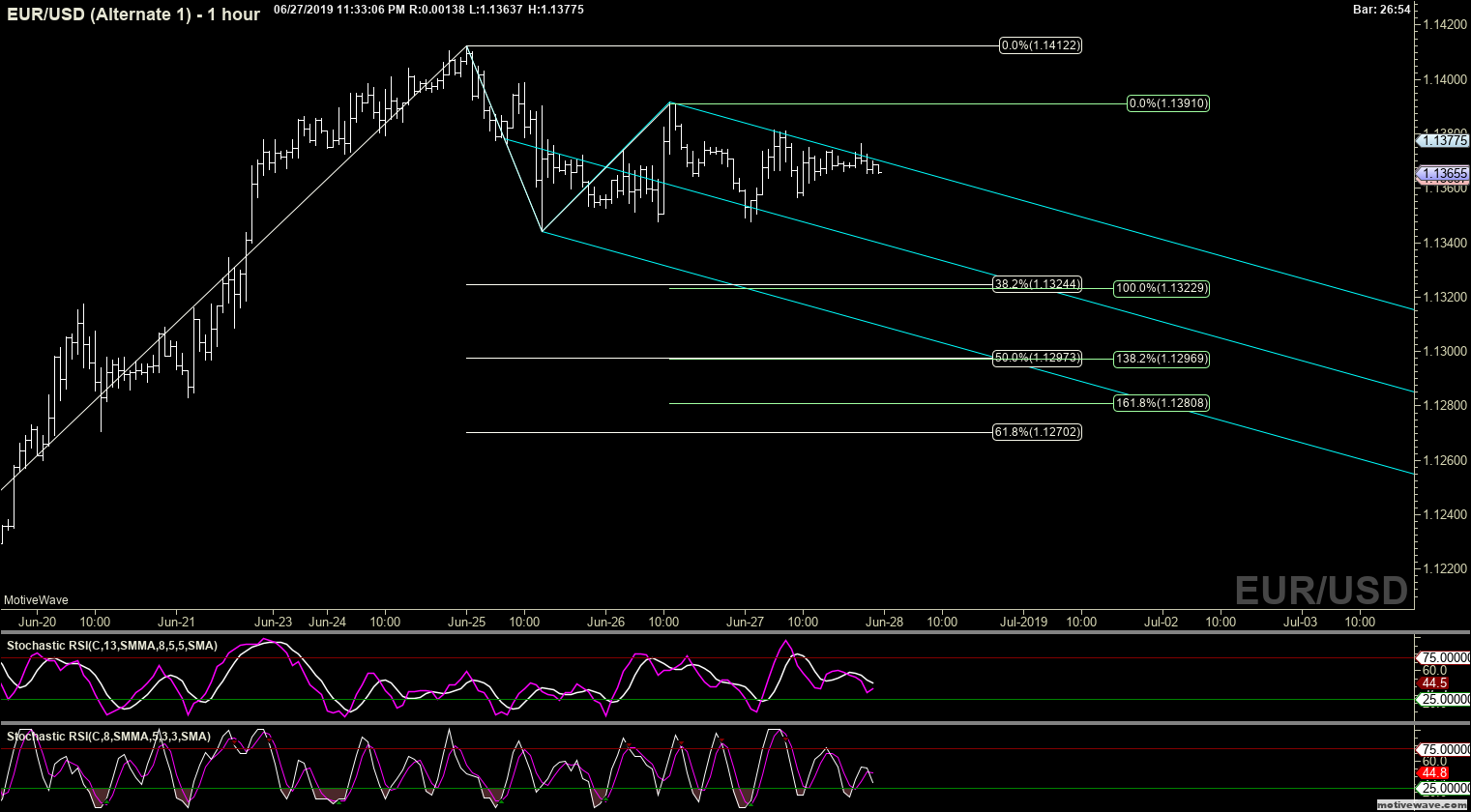Select the 44.5 value tag in upper Stochastic panel
The image size is (1471, 812).
[x=1434, y=683]
